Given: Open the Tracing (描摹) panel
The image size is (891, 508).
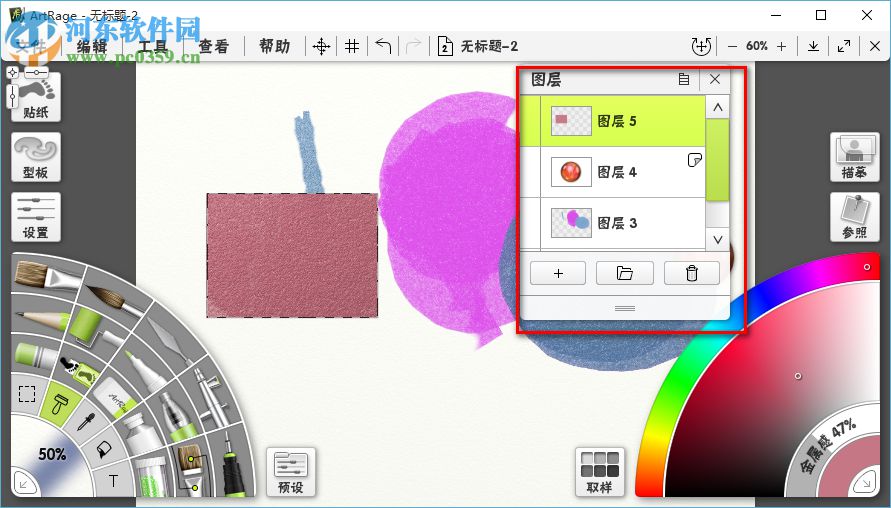Looking at the screenshot, I should tap(855, 157).
